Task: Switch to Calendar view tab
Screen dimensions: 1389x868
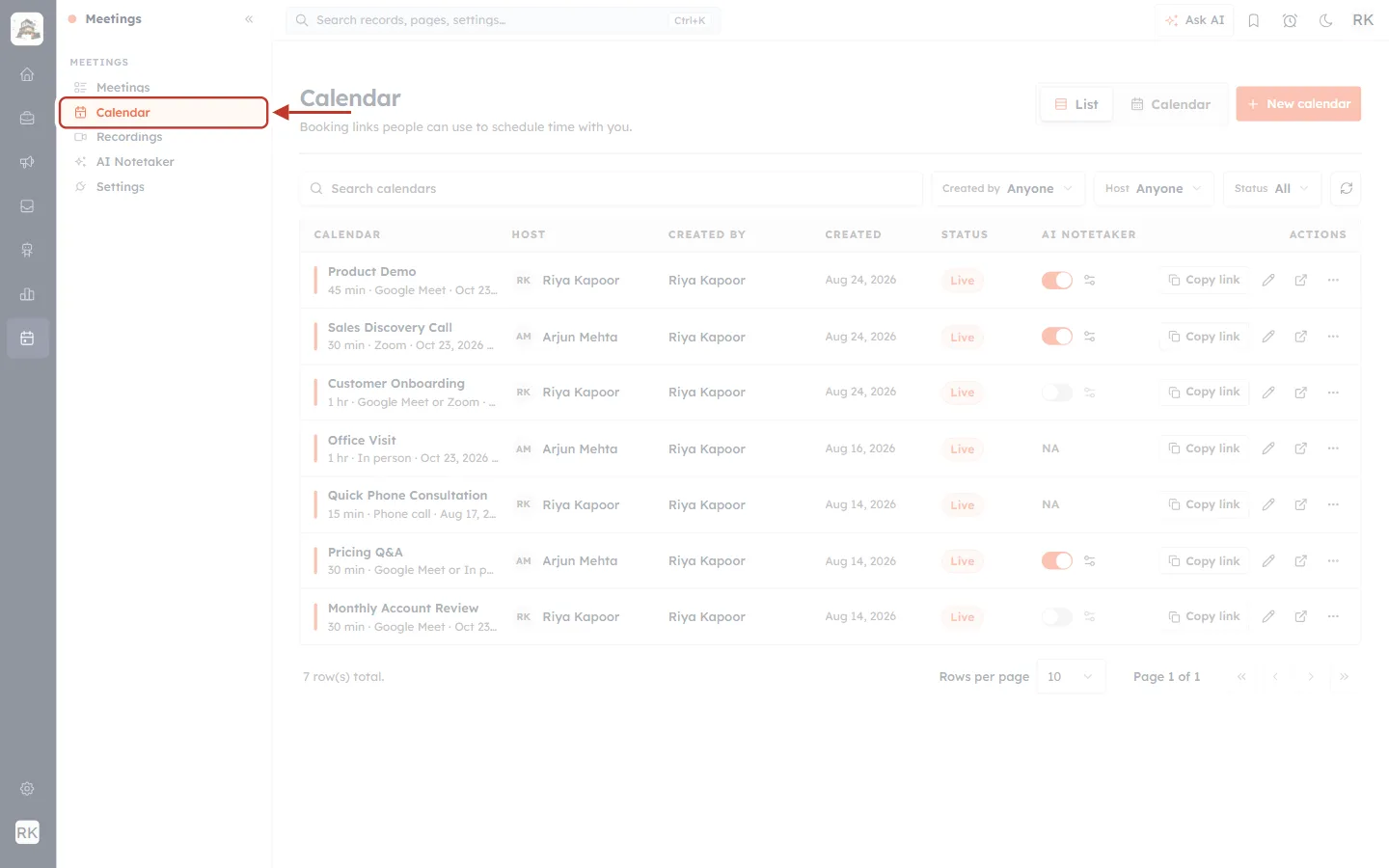Action: pyautogui.click(x=1170, y=104)
